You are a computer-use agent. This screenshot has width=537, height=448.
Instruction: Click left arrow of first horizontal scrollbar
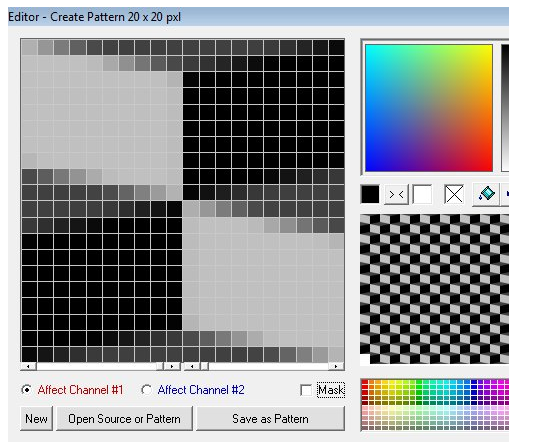pos(28,366)
